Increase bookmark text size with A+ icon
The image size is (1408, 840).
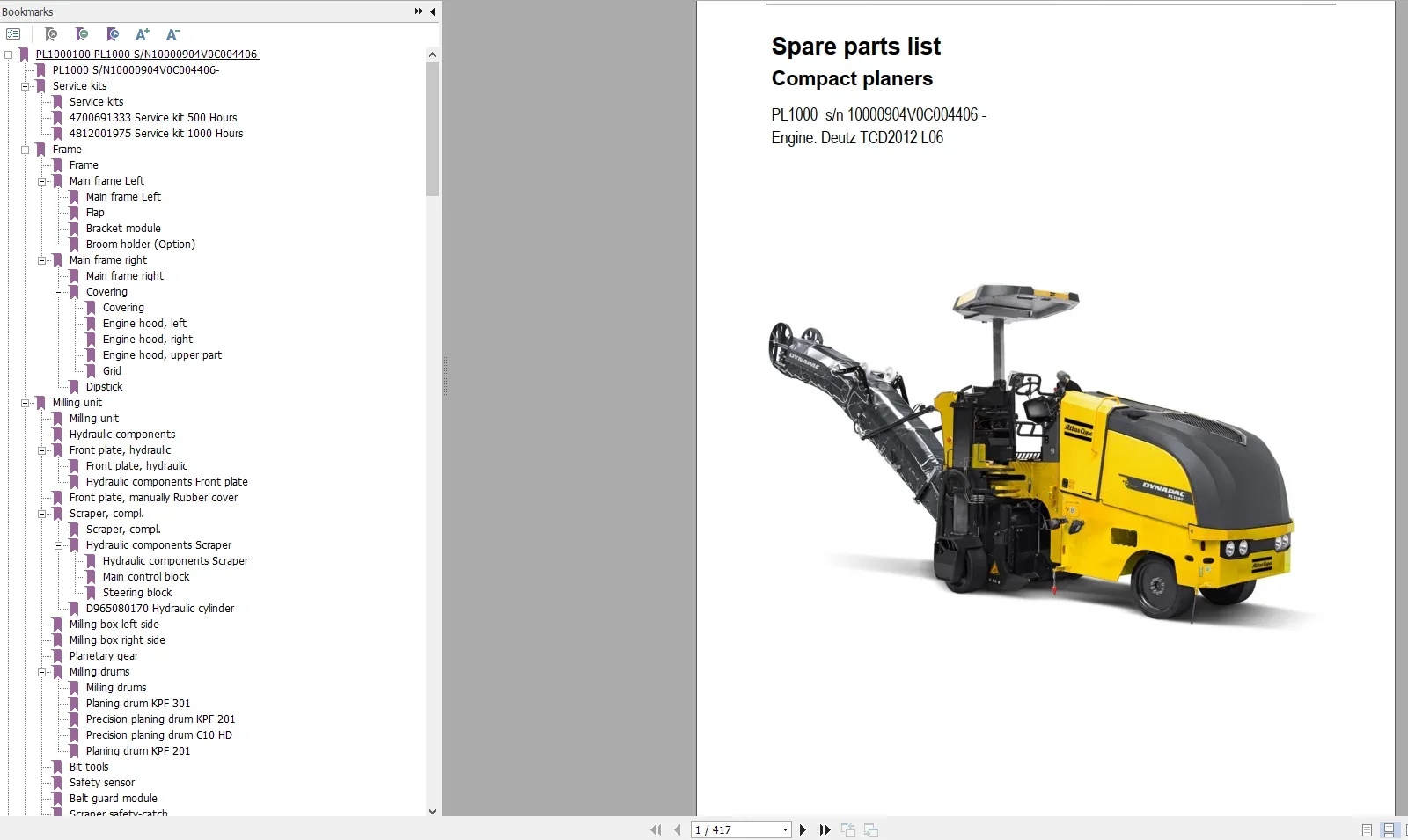coord(142,33)
